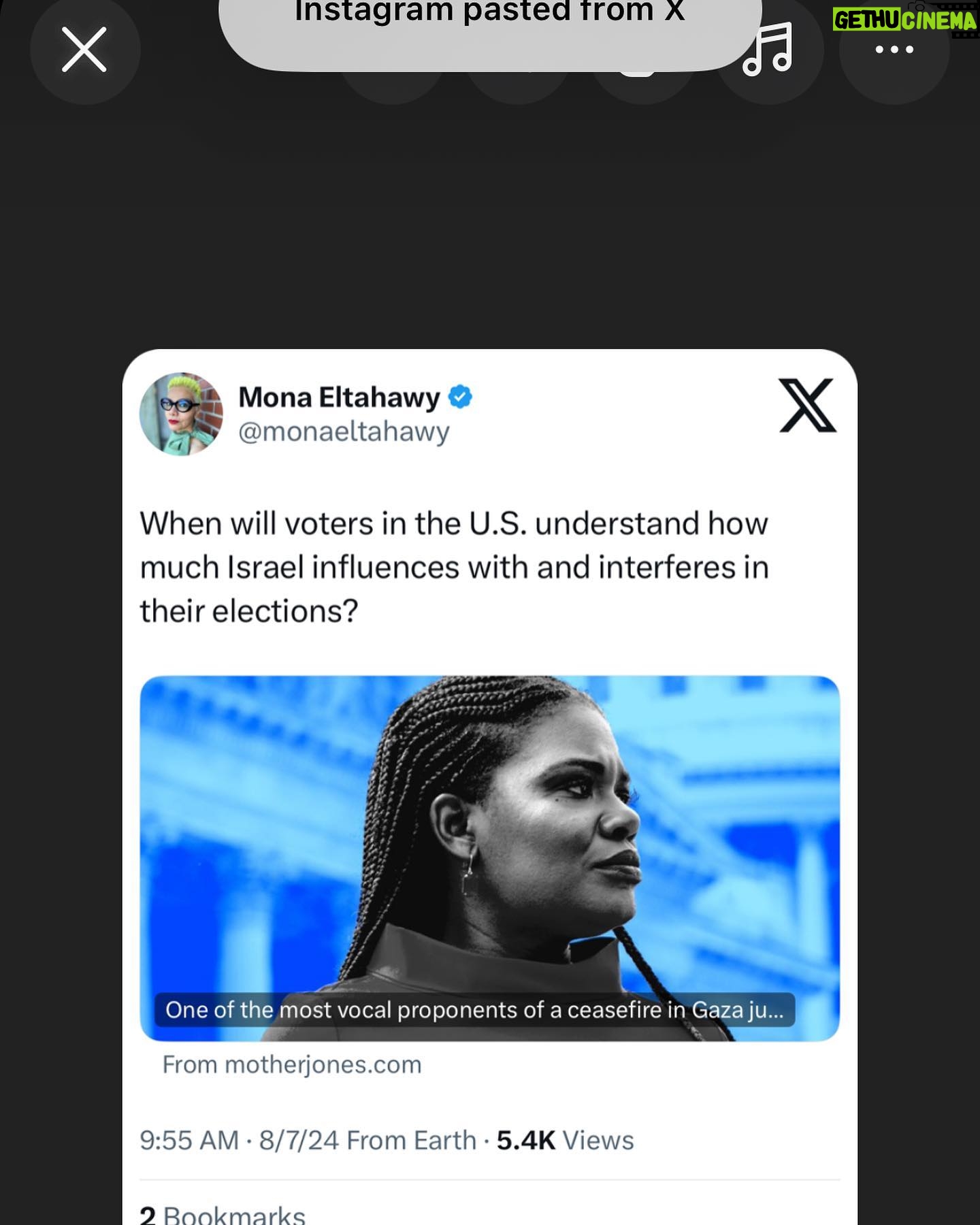Tap the X logo on the tweet card

click(808, 406)
